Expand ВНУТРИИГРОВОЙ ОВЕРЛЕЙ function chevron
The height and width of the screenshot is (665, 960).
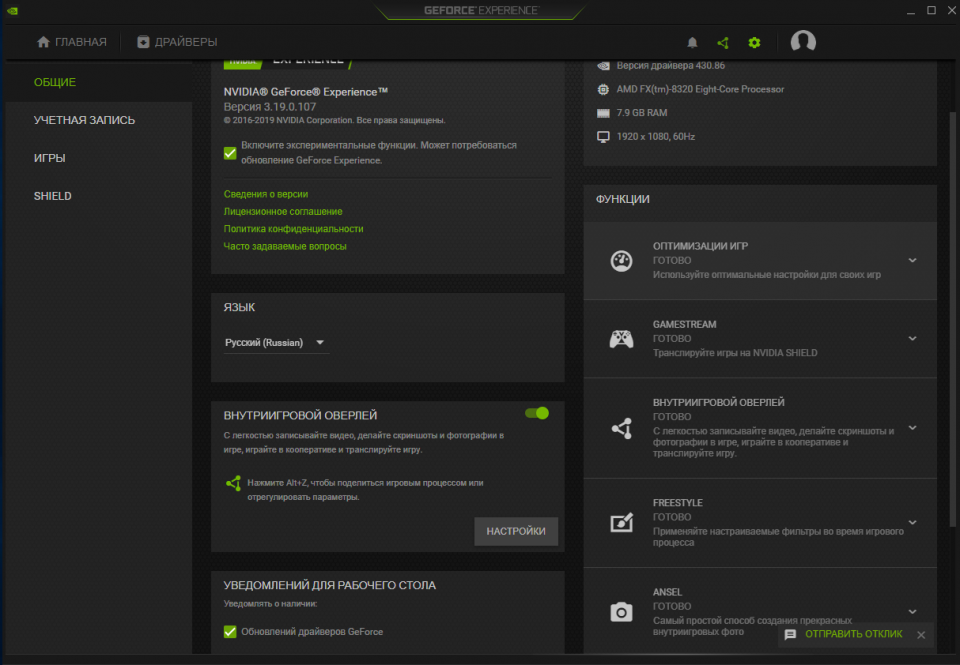[x=912, y=427]
